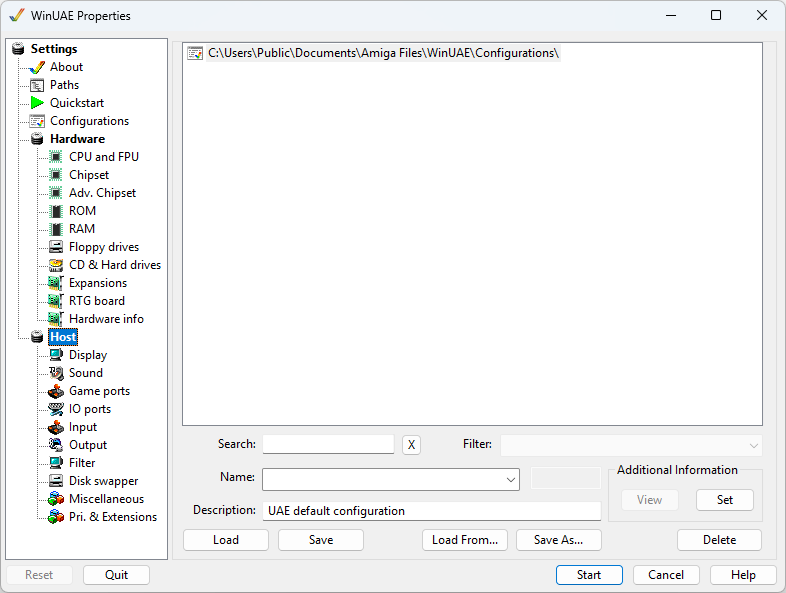
Task: Click the ROM chip icon
Action: (x=56, y=211)
